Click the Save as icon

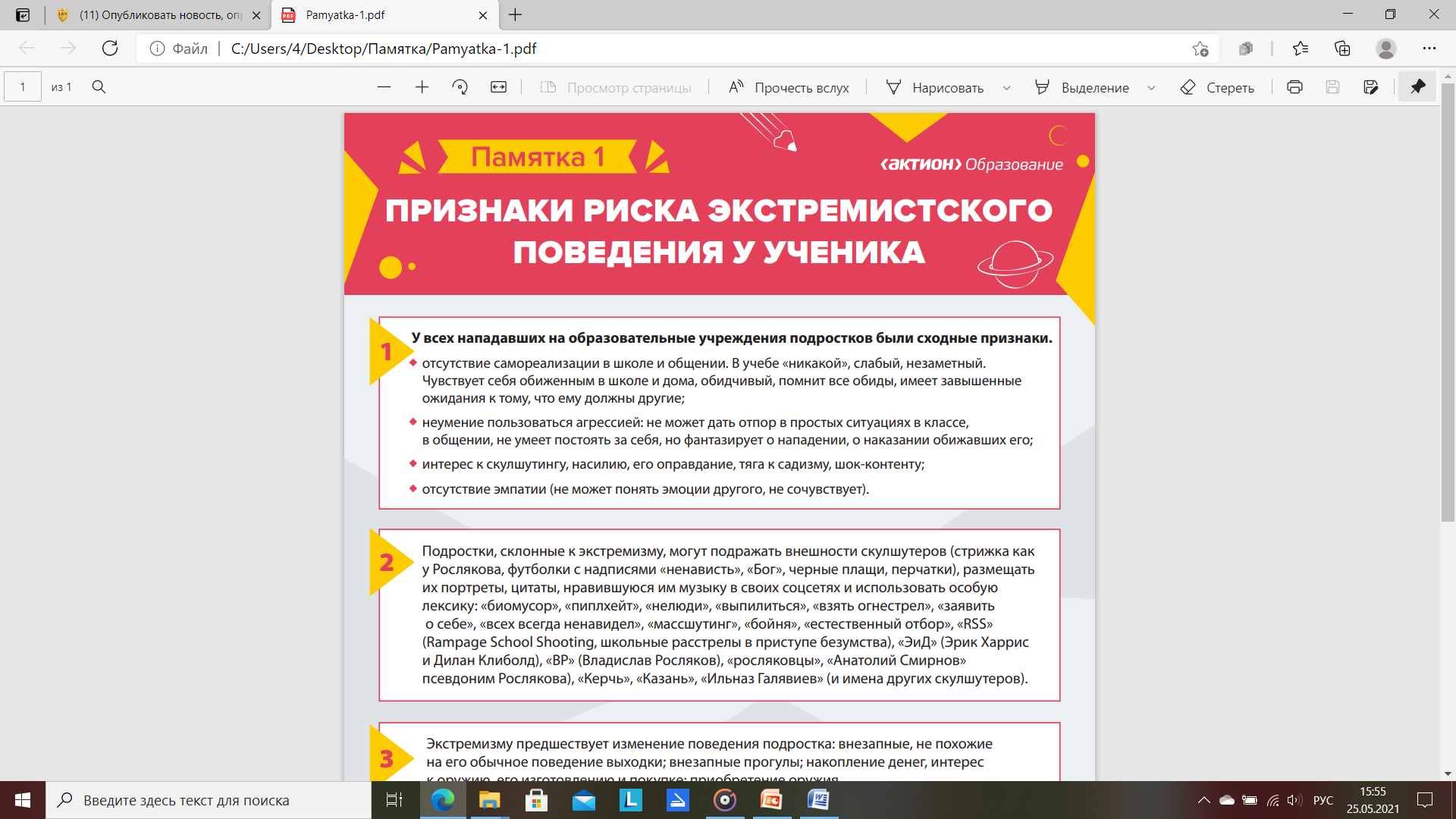tap(1370, 87)
